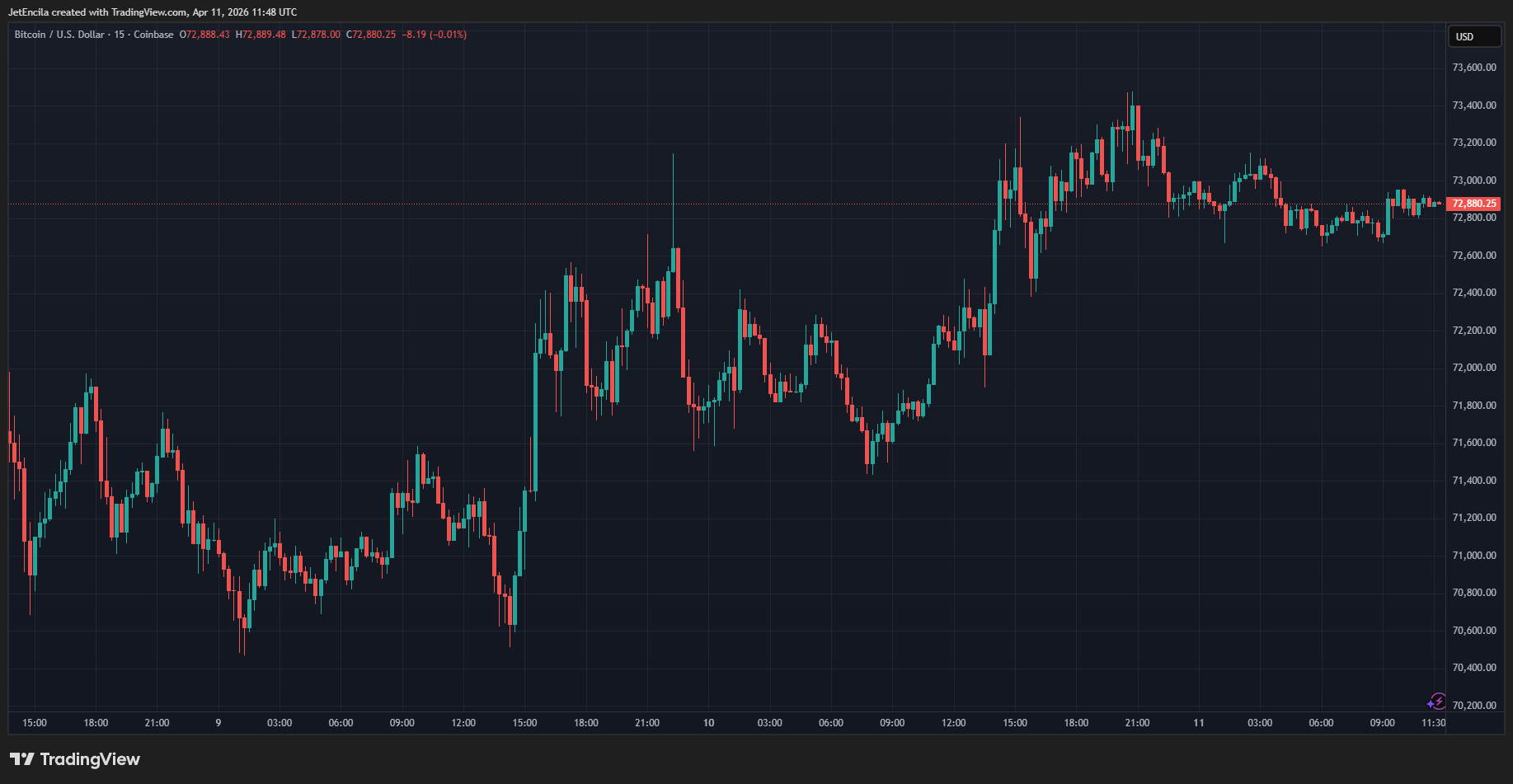1513x784 pixels.
Task: Click the Bitcoin / U.S. Dollar symbol title
Action: coord(59,35)
